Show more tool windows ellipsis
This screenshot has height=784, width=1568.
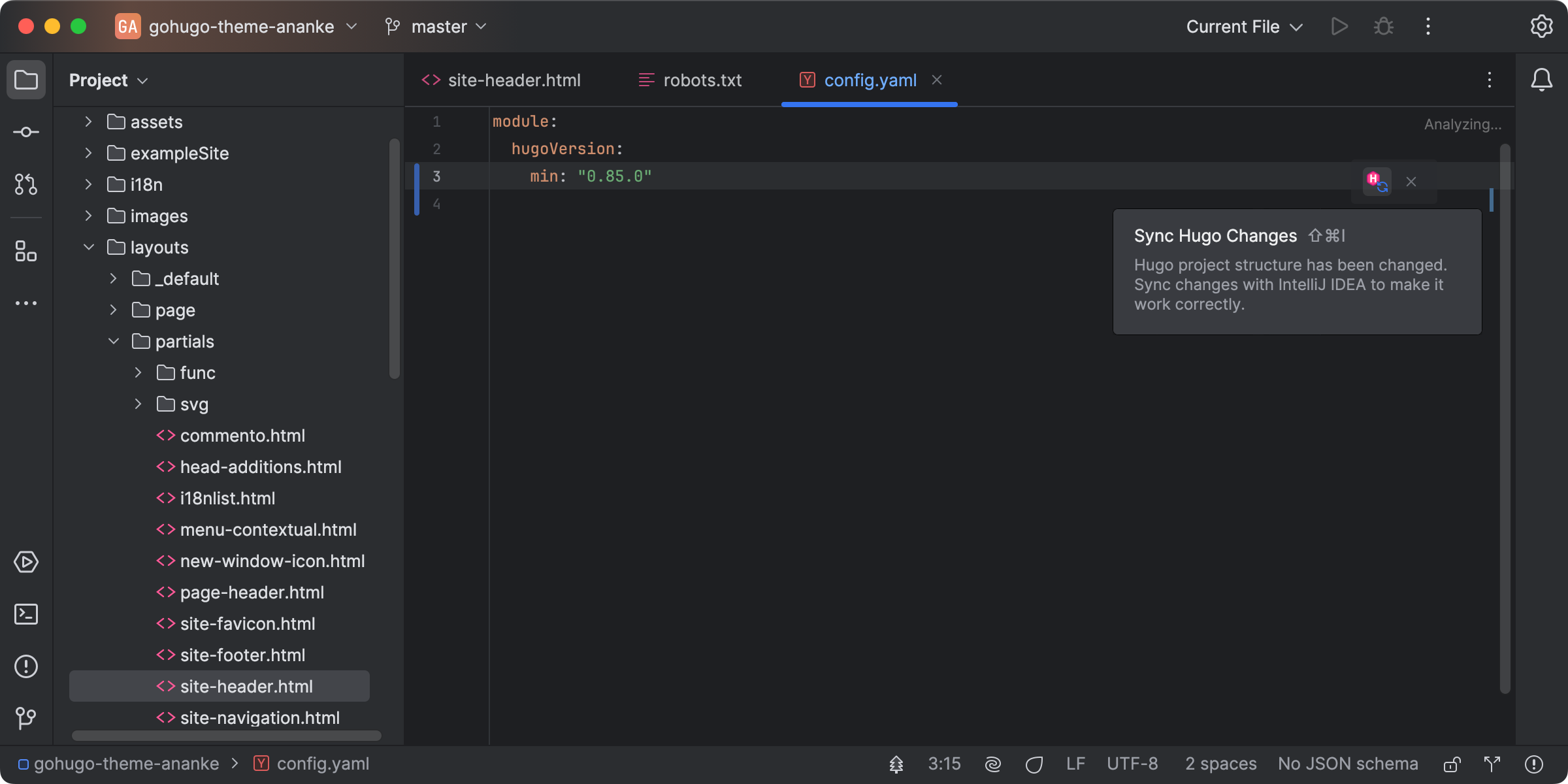(x=26, y=303)
